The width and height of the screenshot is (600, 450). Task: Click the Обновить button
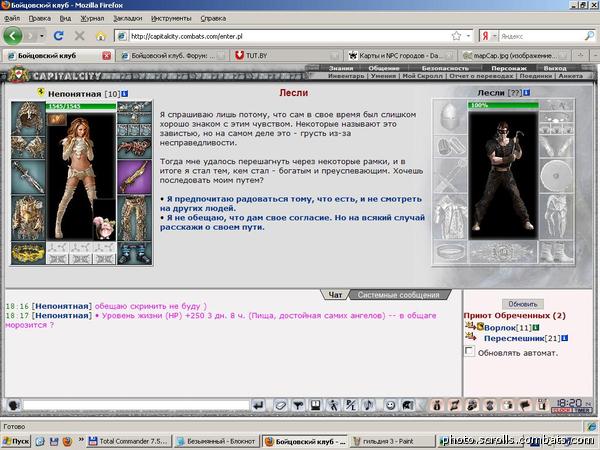(523, 304)
